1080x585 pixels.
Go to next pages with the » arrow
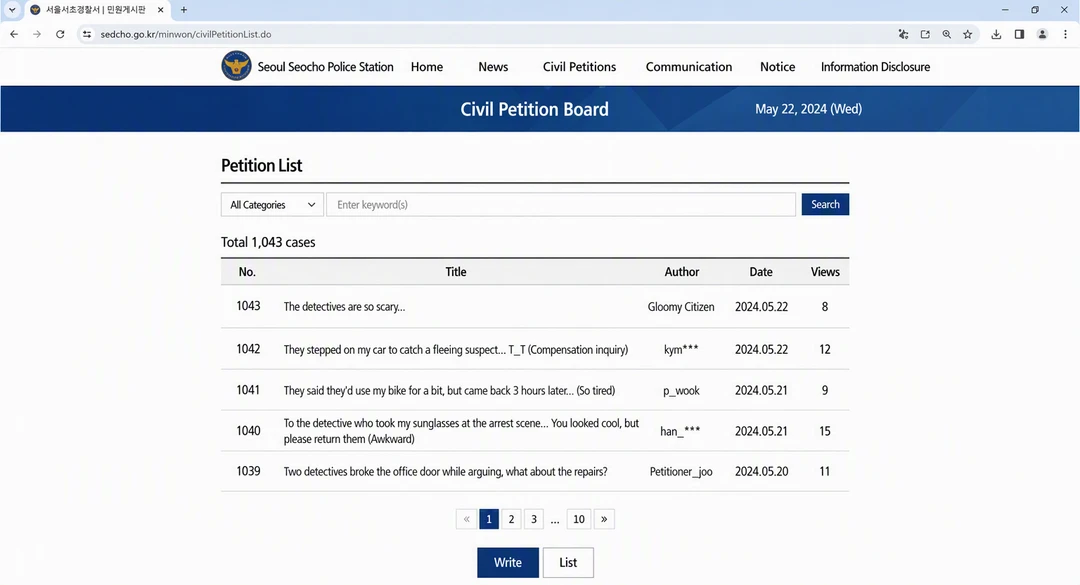pos(604,519)
